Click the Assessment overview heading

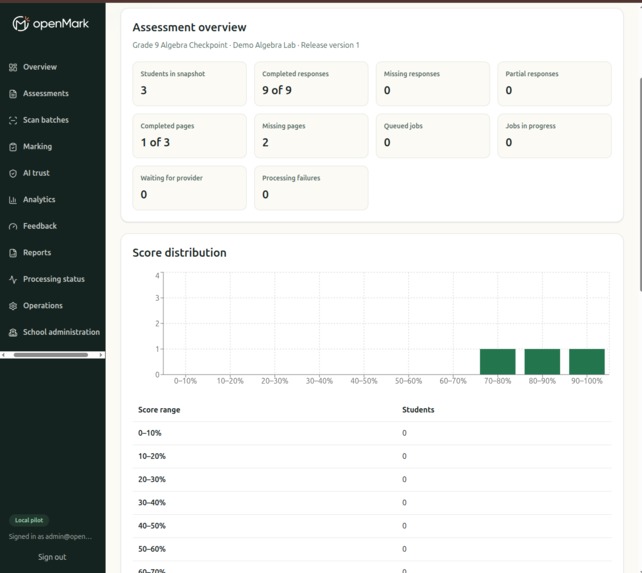click(189, 27)
